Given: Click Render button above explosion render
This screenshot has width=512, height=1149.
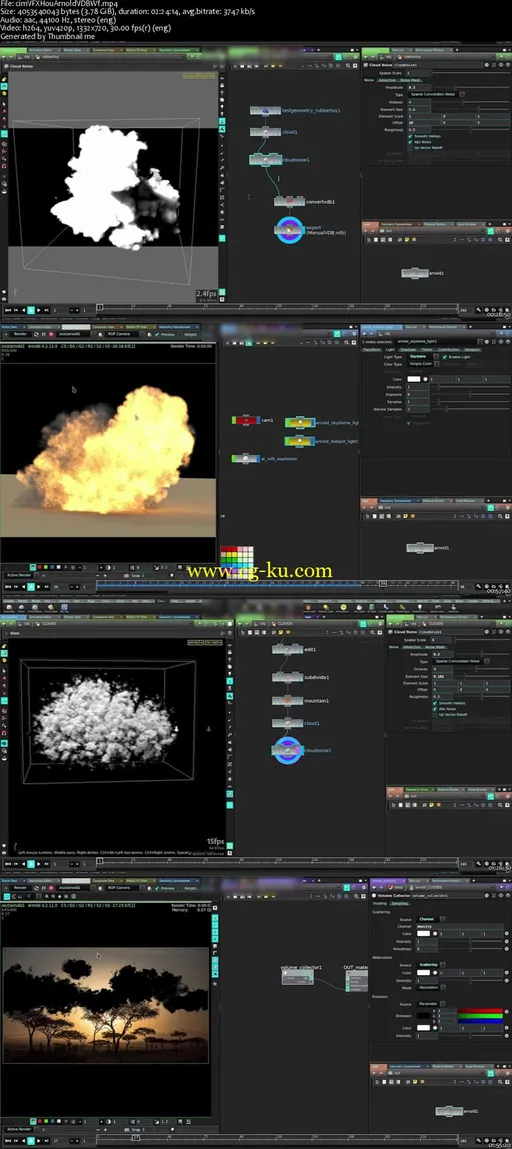Looking at the screenshot, I should (x=21, y=334).
